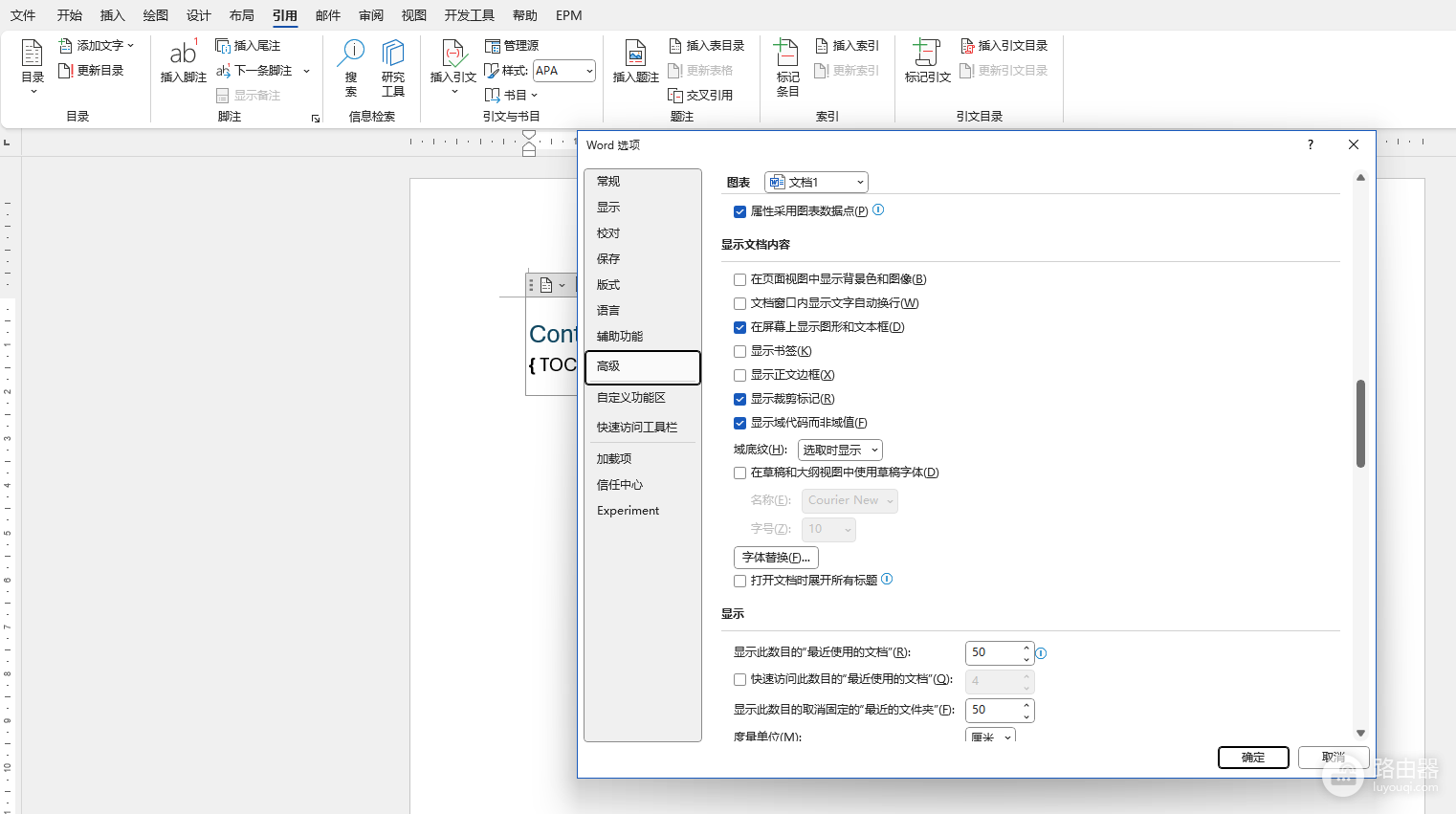Click scroll-up arrow in options dialog

coord(1360,178)
